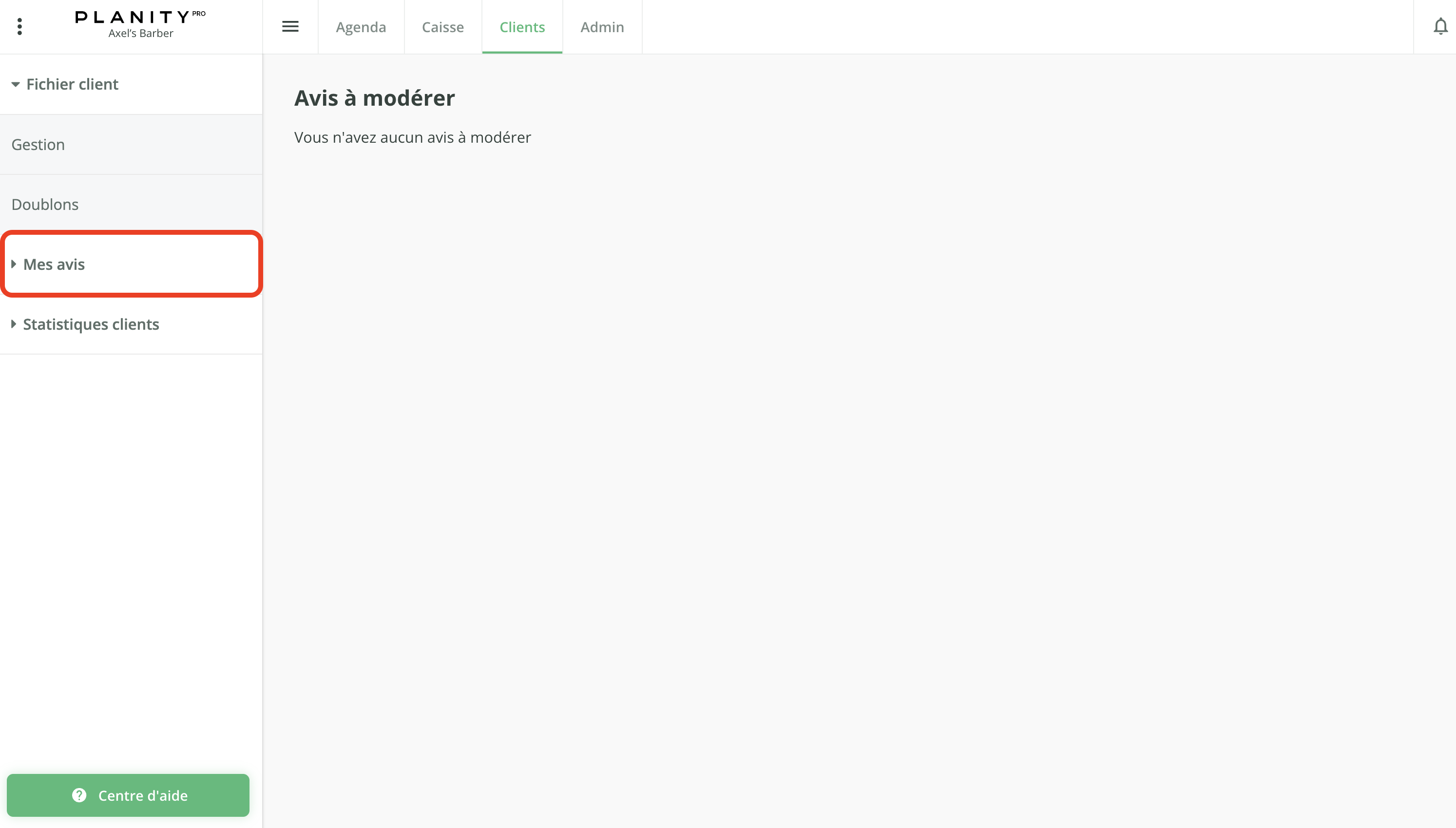Open the Gestion sidebar entry
The image size is (1456, 828).
tap(38, 145)
